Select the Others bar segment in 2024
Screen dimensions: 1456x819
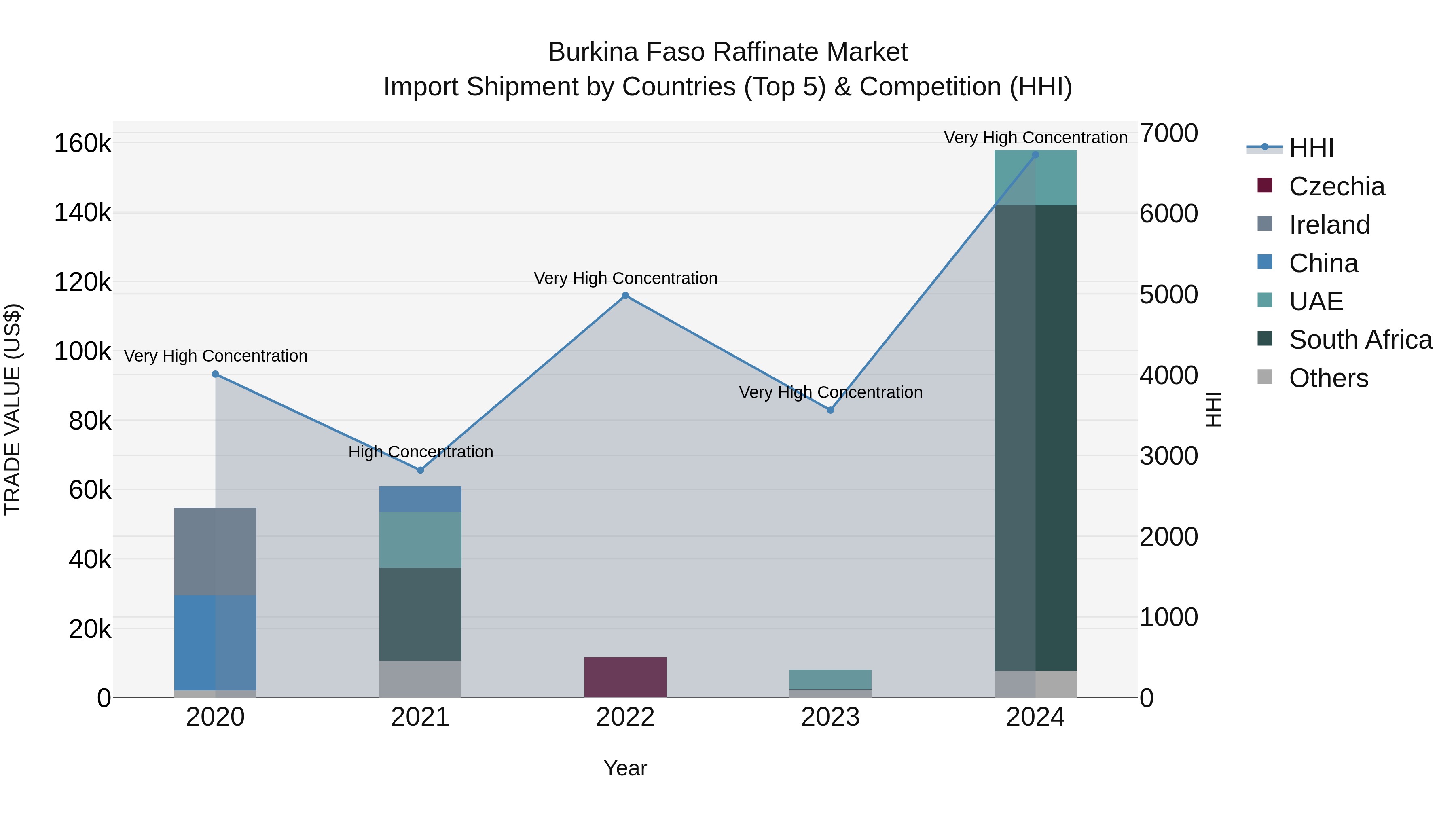1035,684
